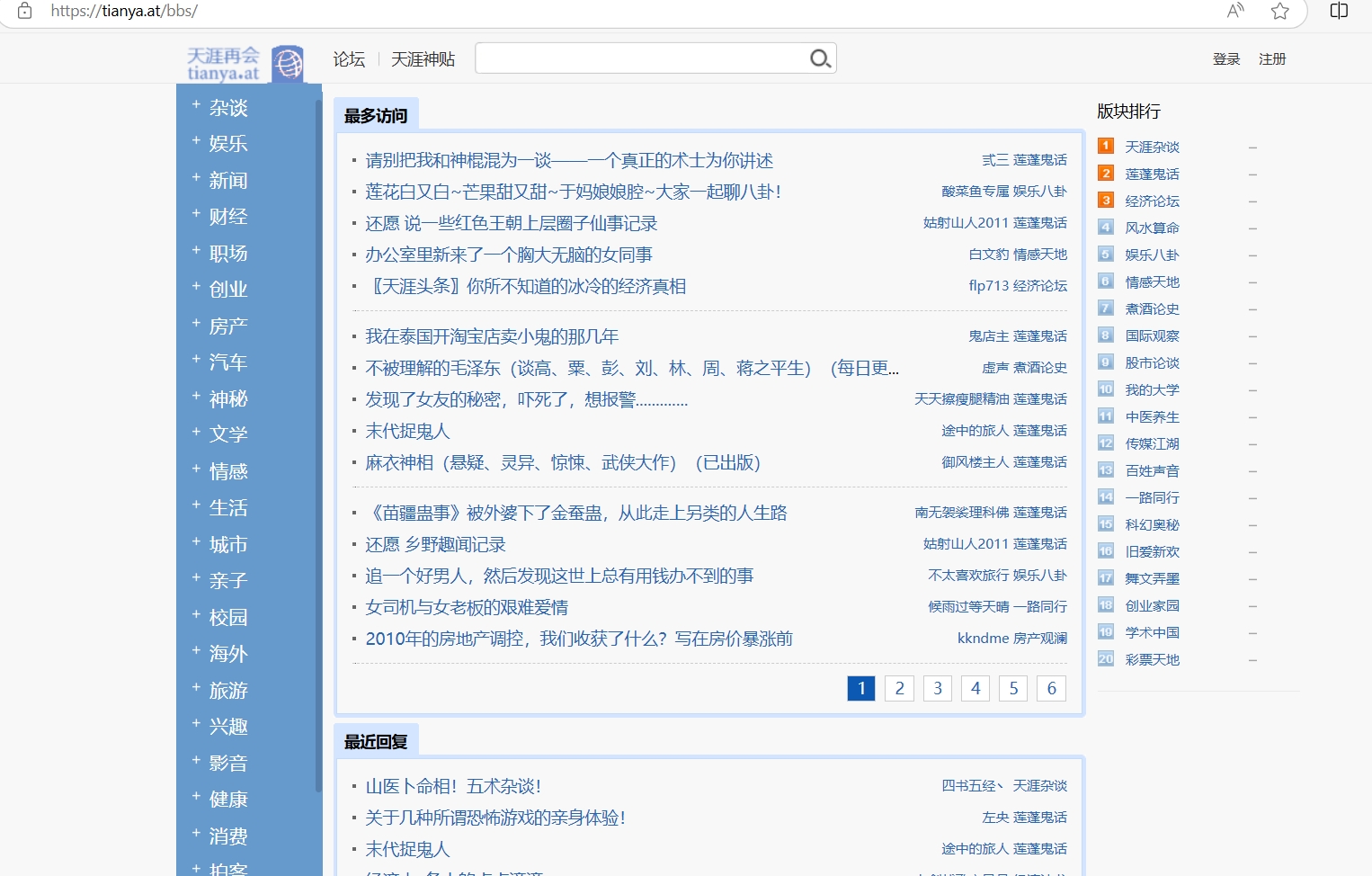The height and width of the screenshot is (876, 1372).
Task: Open 煮酒论史 in board ranking
Action: 1152,308
